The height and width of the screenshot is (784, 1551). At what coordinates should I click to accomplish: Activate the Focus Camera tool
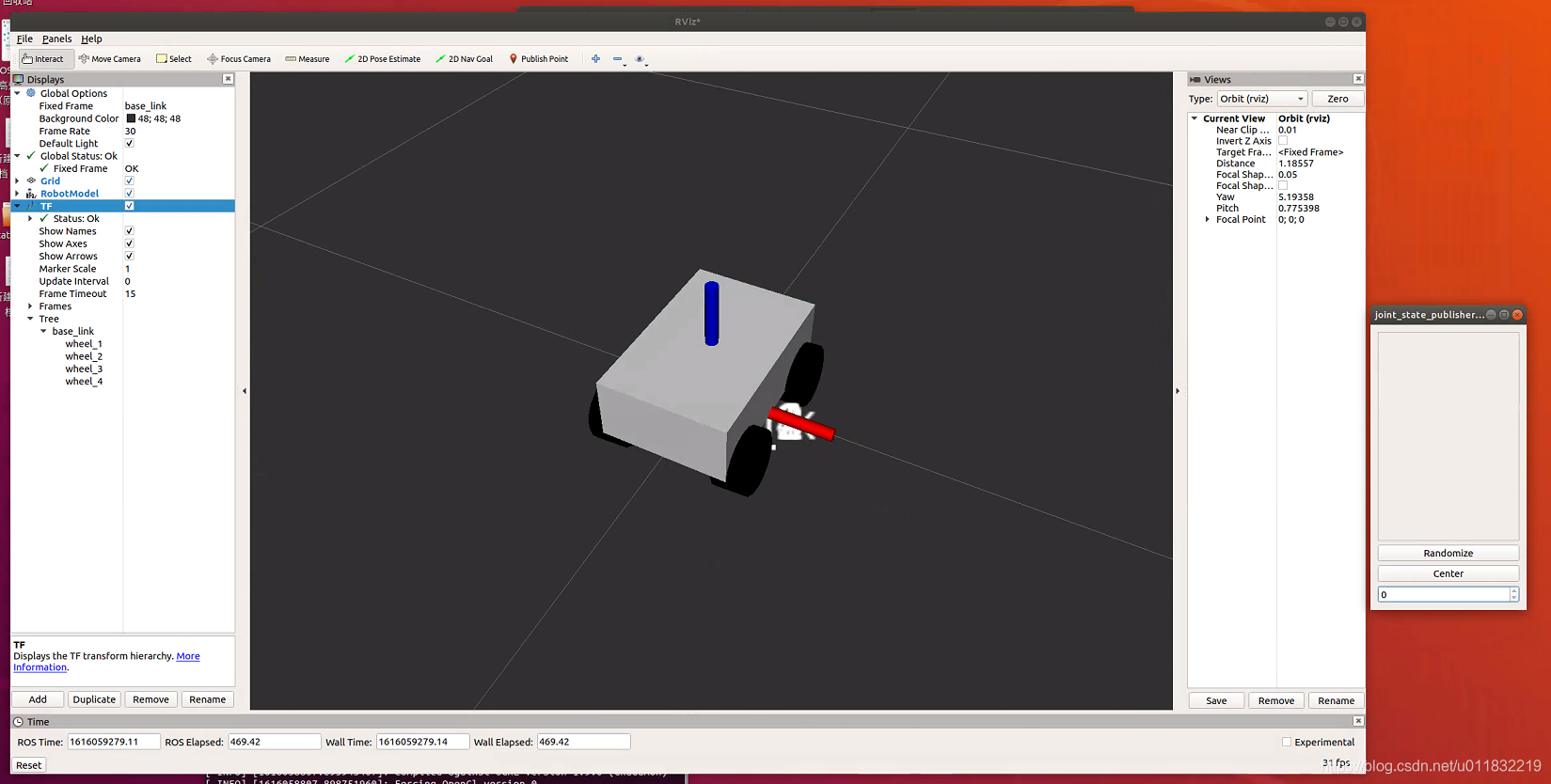click(239, 59)
